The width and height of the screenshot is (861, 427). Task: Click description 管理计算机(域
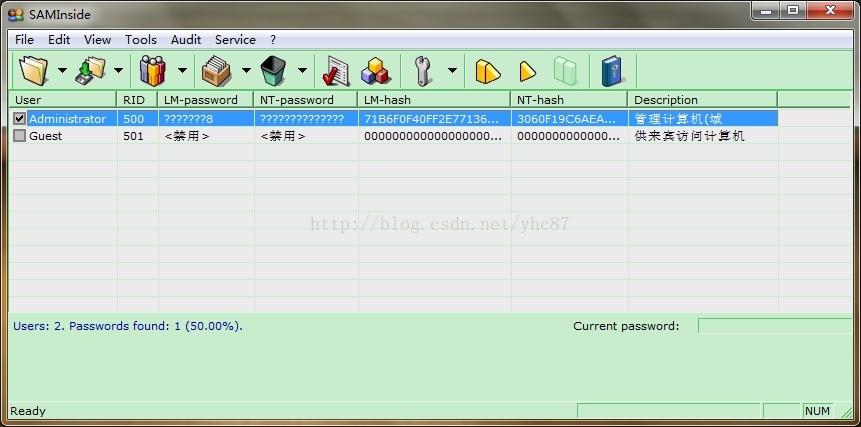coord(678,119)
